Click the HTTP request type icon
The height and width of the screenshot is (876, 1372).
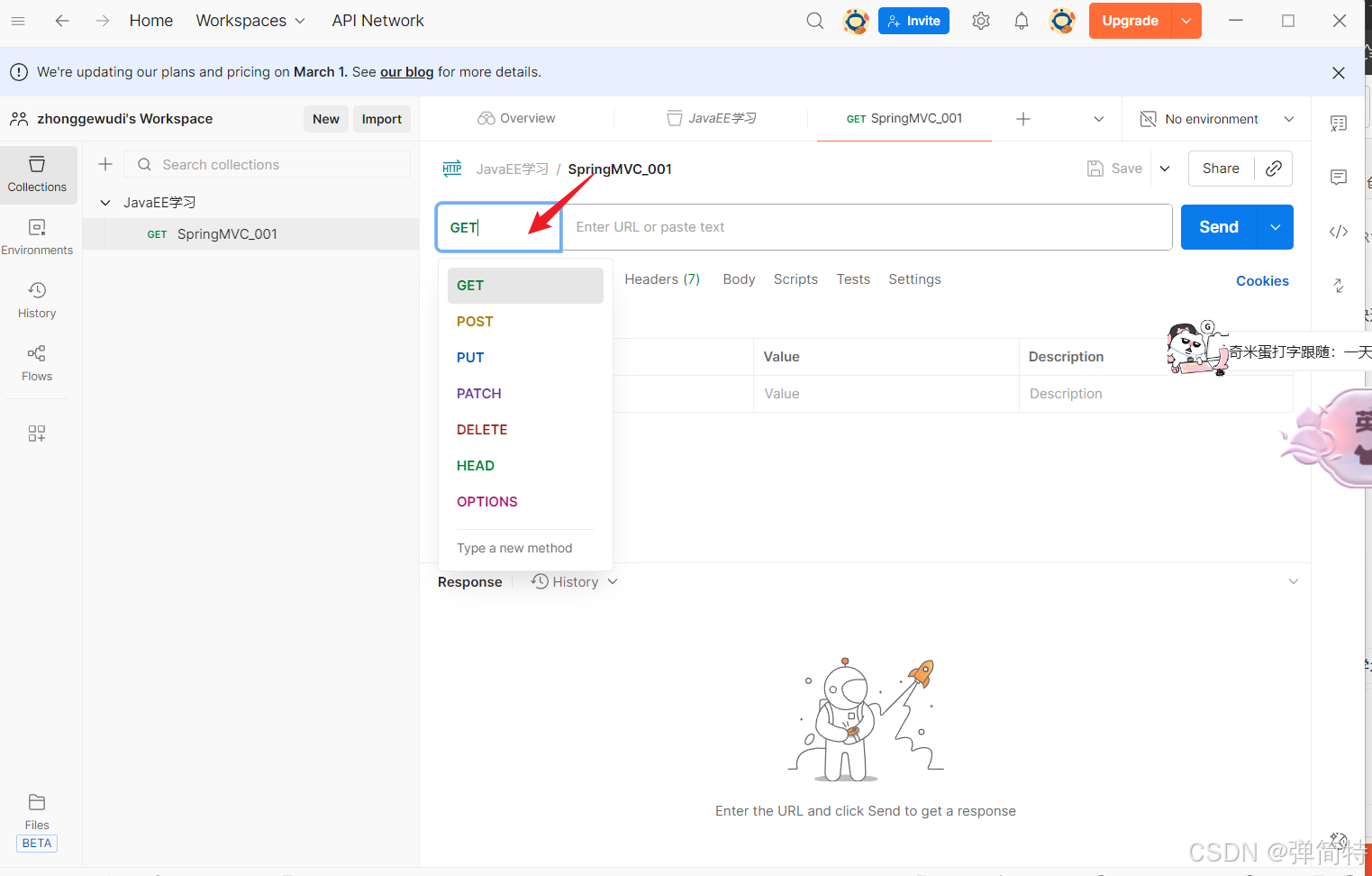[452, 169]
